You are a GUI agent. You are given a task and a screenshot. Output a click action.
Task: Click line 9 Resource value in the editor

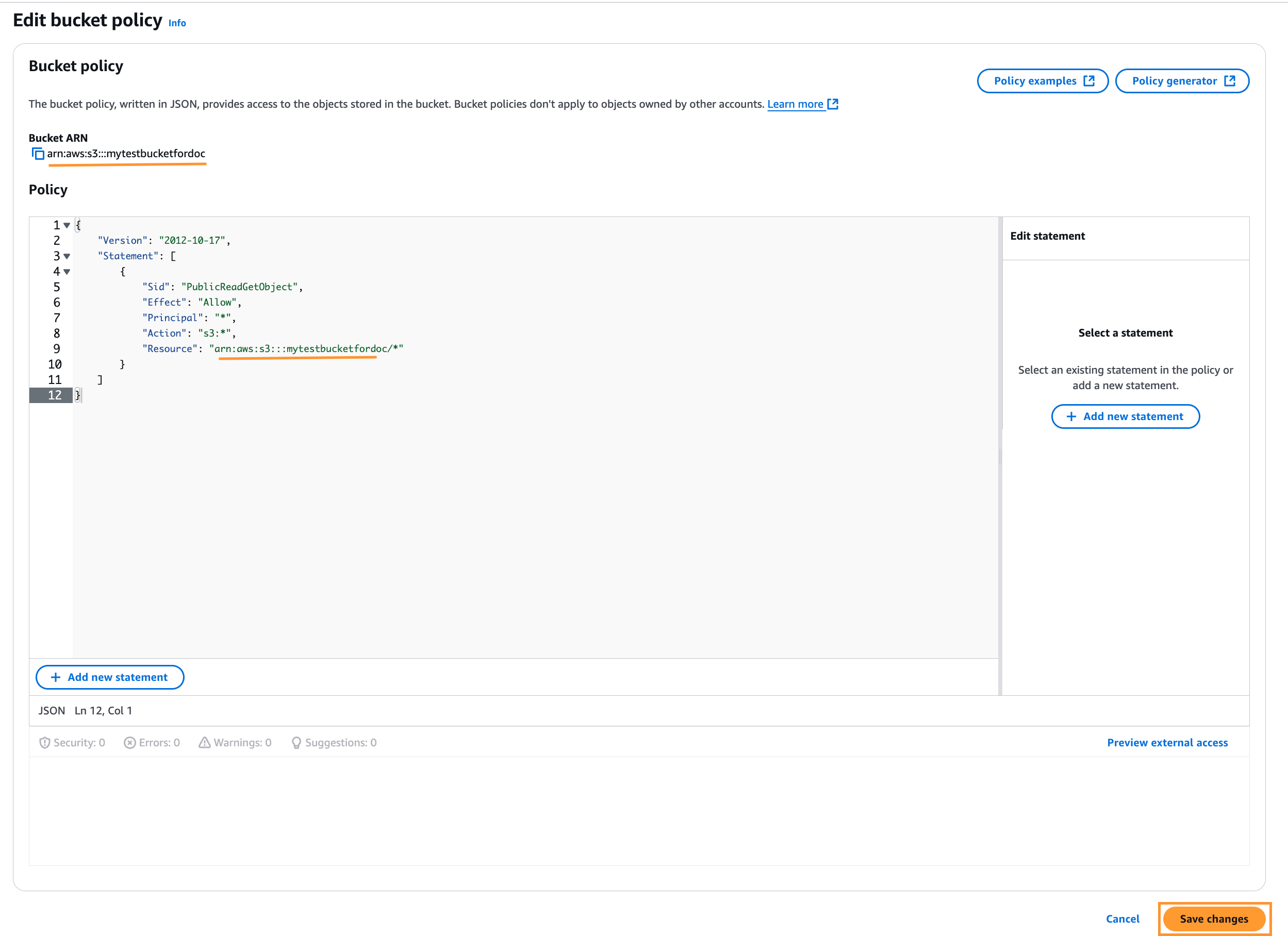pos(307,348)
